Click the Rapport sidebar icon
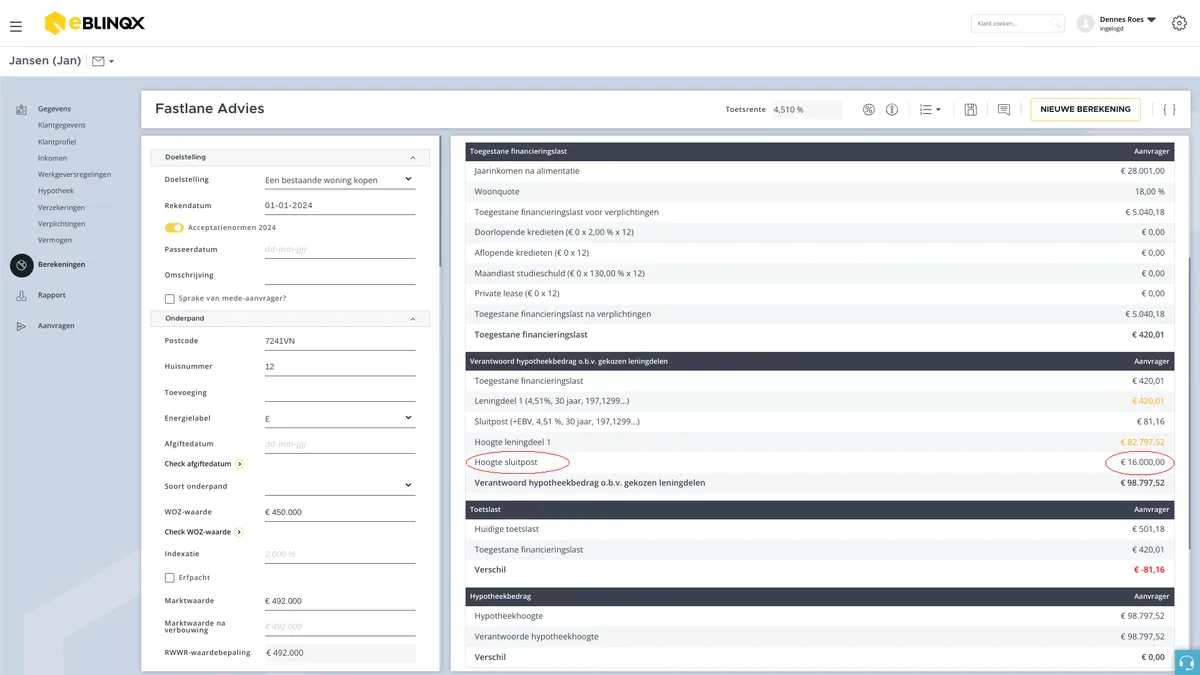The image size is (1200, 675). [x=21, y=296]
